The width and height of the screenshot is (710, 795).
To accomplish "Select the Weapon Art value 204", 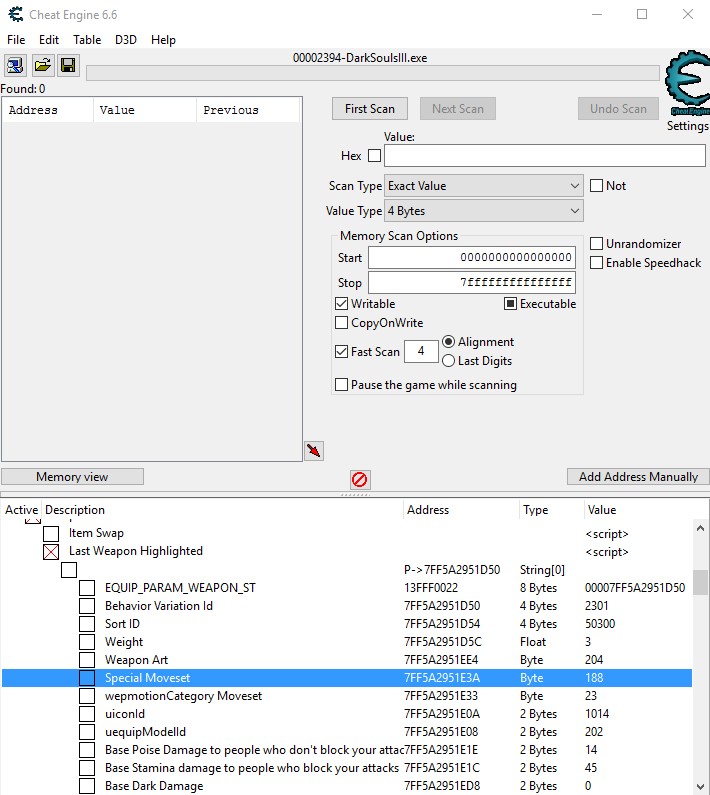I will (594, 660).
